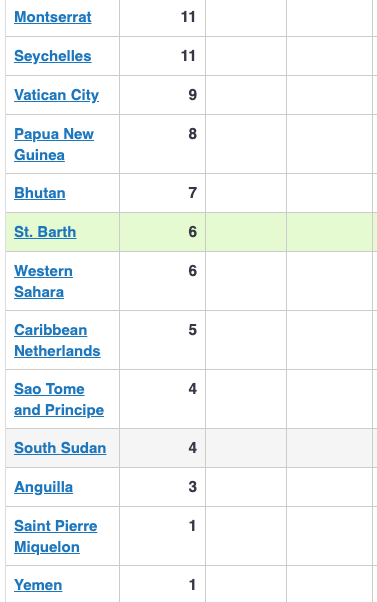
Task: Open Caribbean Netherlands link
Action: coord(57,341)
